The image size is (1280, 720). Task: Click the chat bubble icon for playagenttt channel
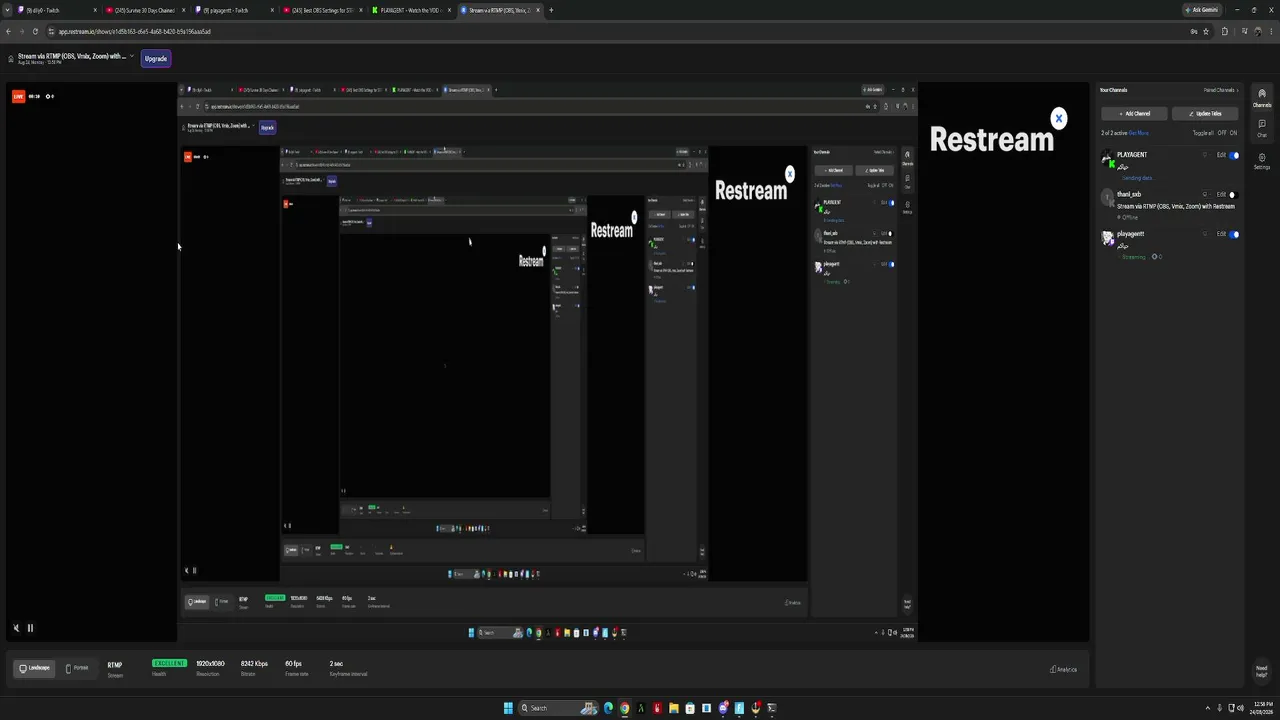click(1205, 234)
